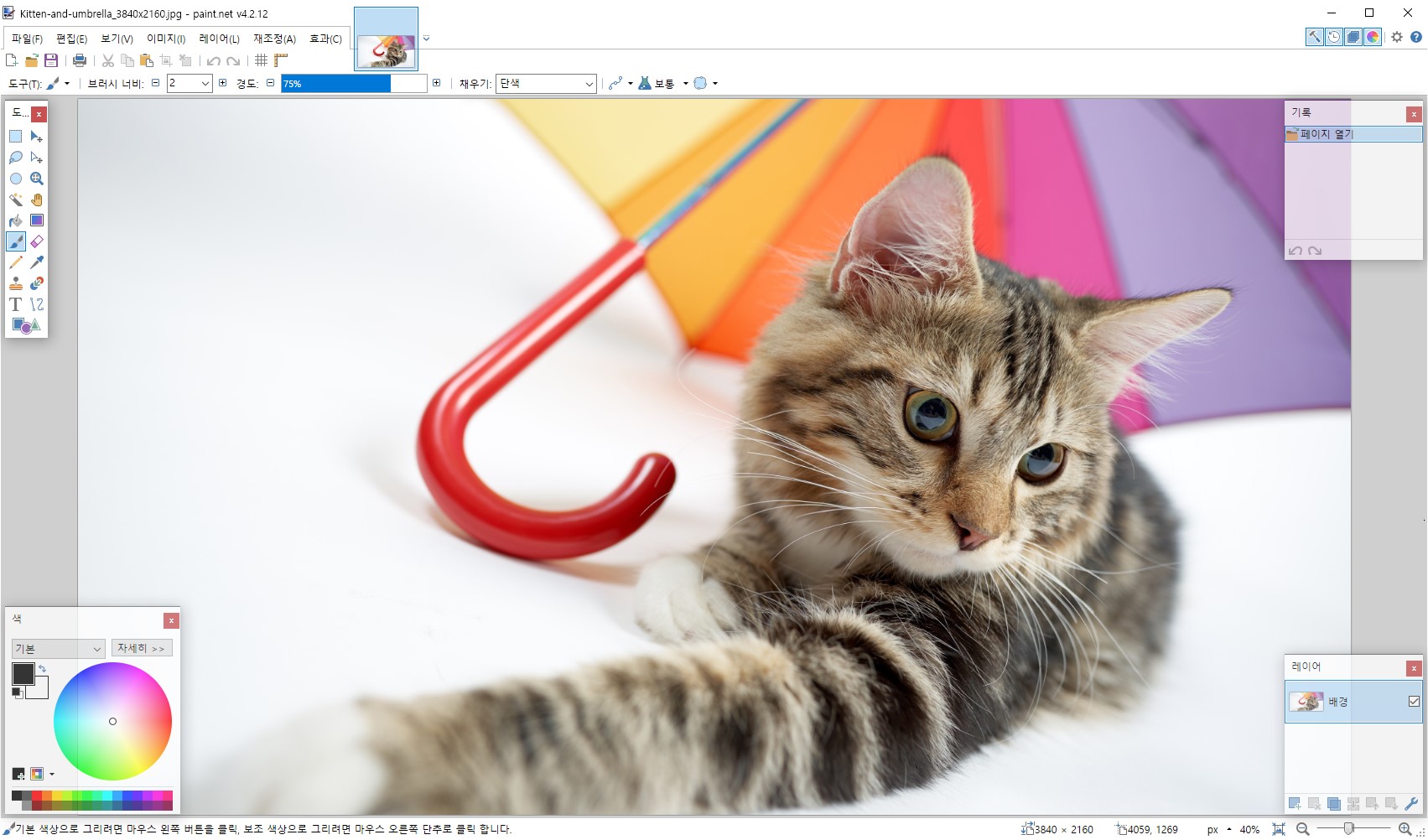
Task: Select the Text tool
Action: [15, 304]
